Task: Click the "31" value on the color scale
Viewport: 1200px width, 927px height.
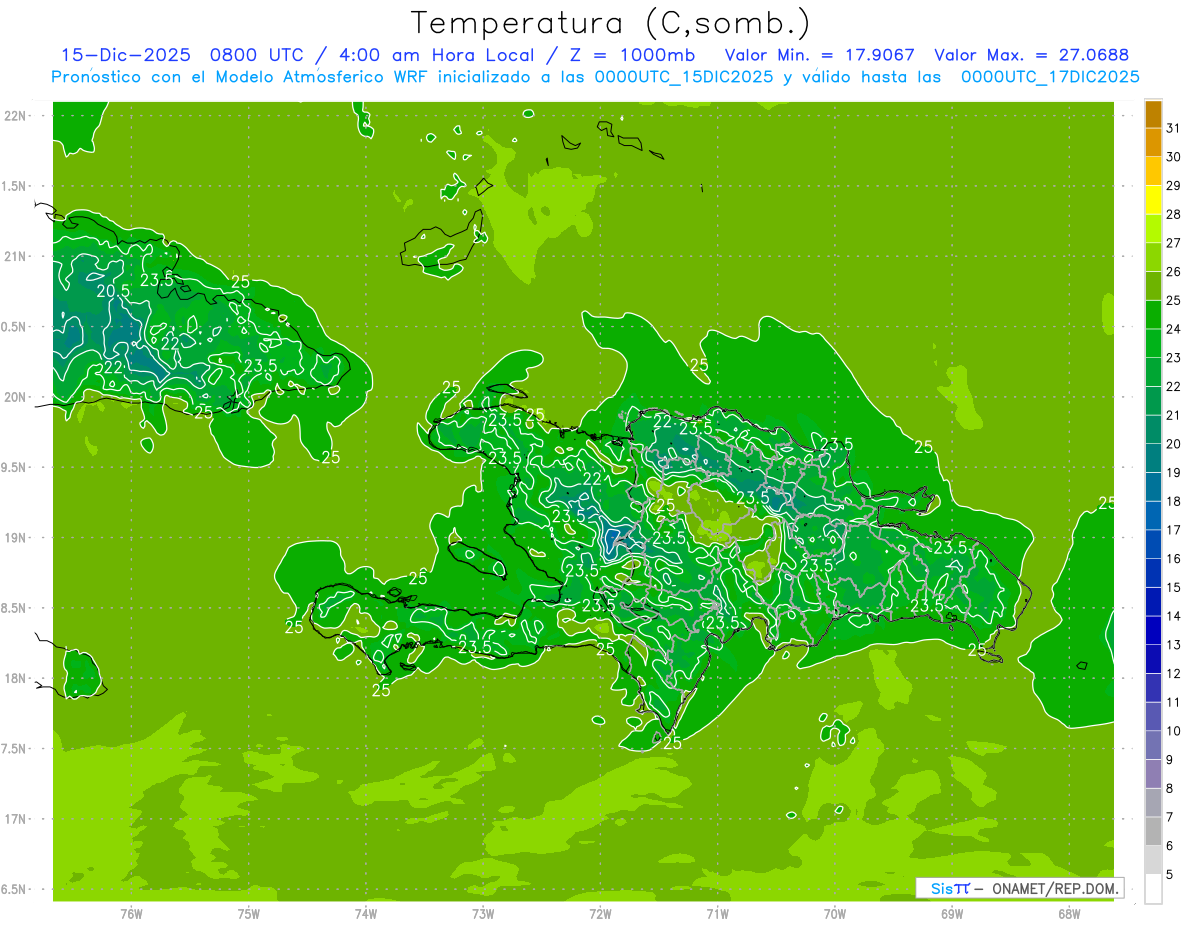Action: point(1173,128)
